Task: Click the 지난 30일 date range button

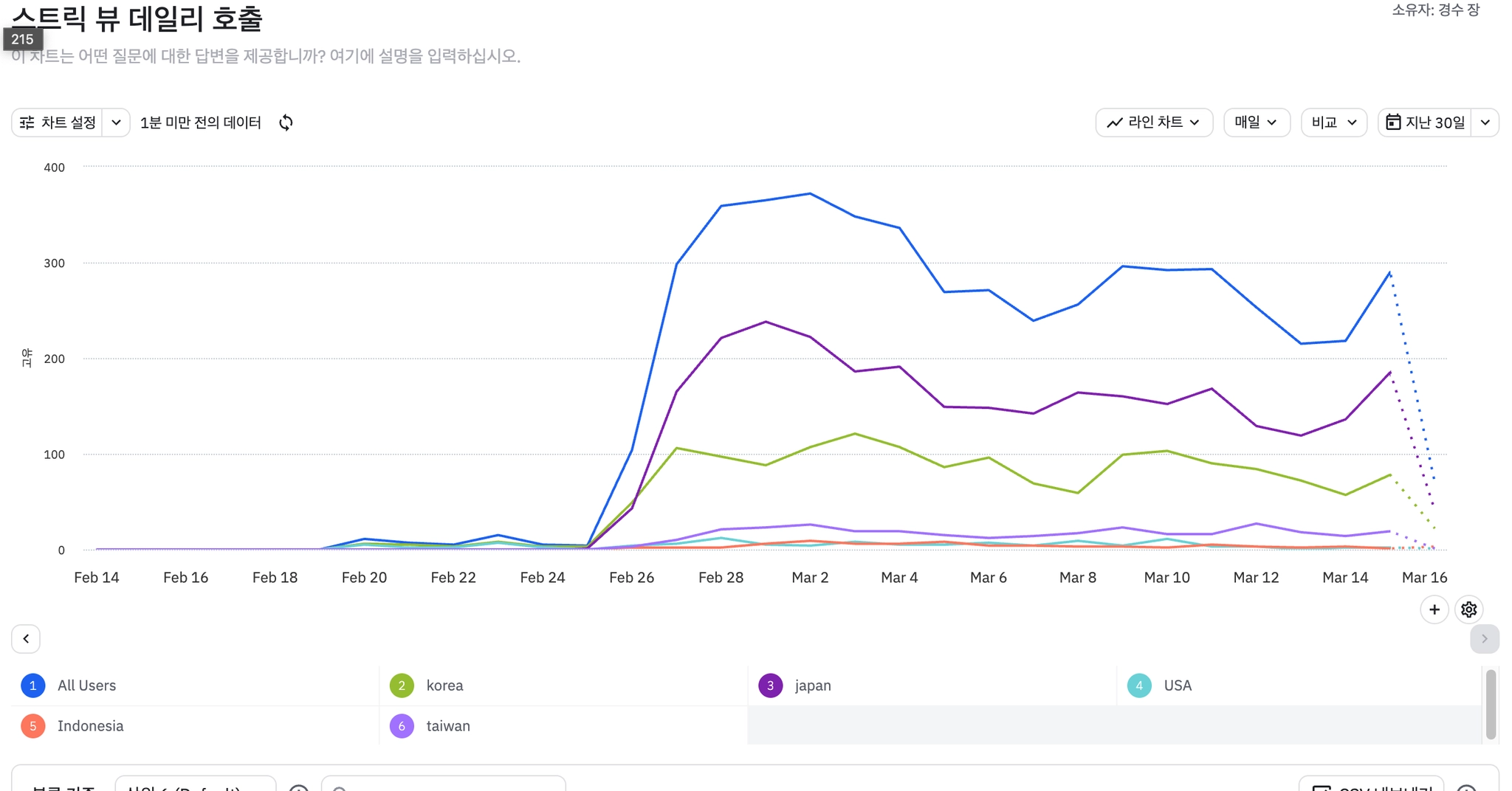Action: [x=1425, y=122]
